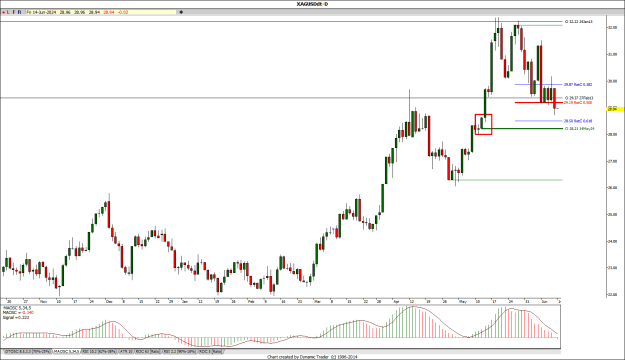Viewport: 625px width, 360px height.
Task: Switch to the RSI 10.2 indicator tab
Action: (x=99, y=352)
